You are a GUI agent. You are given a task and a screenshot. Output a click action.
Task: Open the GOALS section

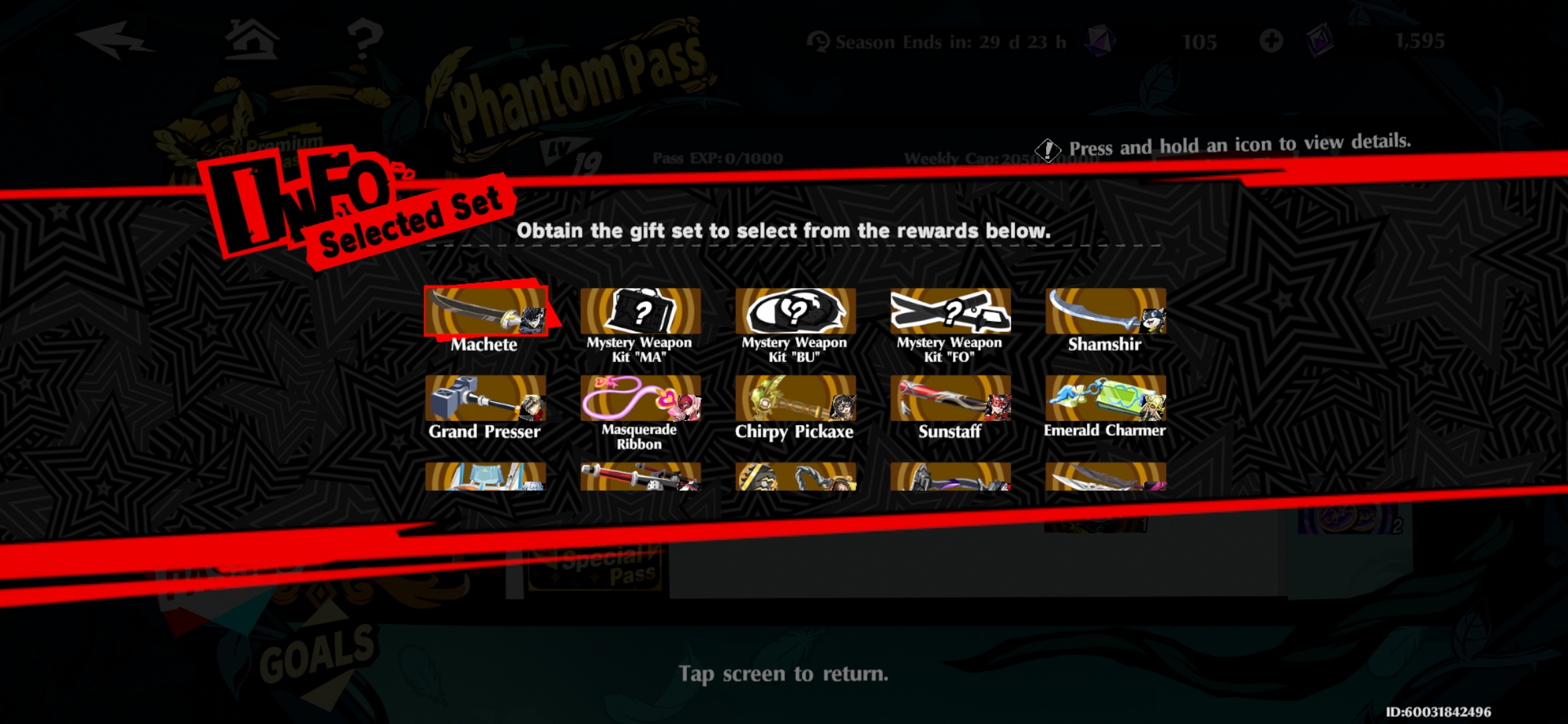tap(316, 654)
